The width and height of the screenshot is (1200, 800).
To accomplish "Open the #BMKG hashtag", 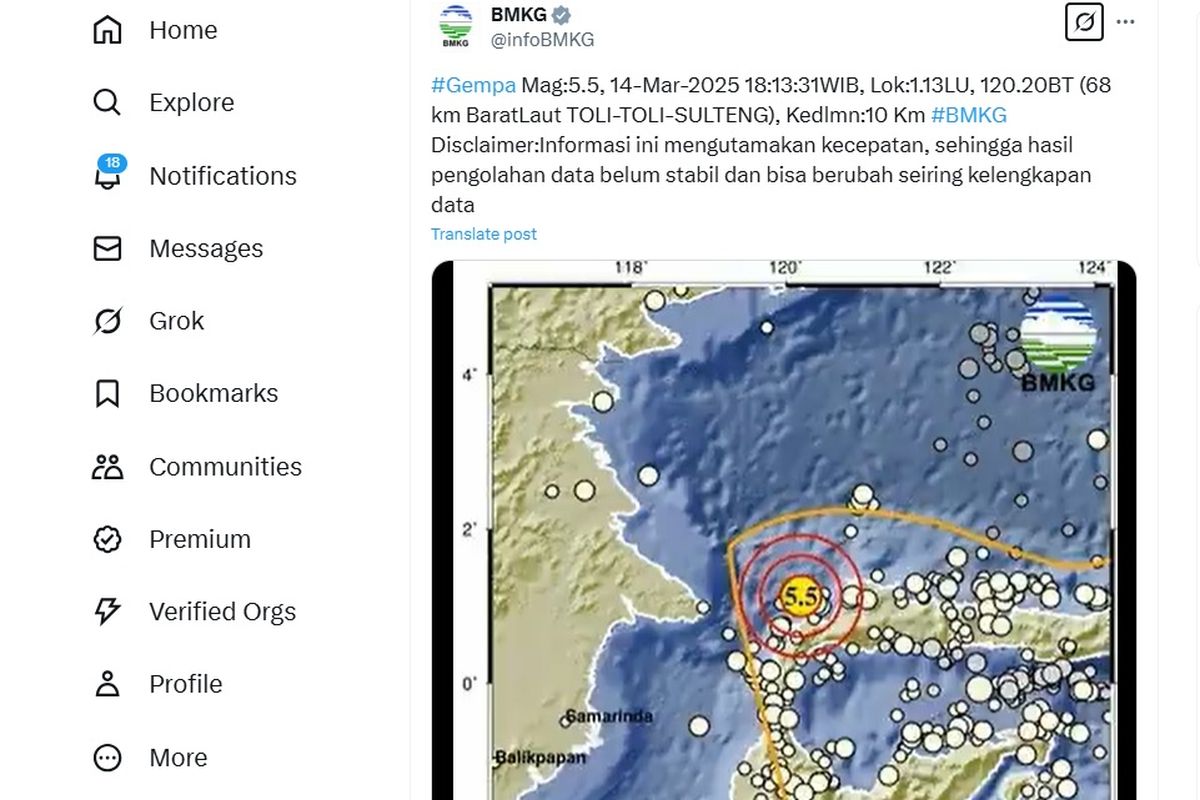I will (x=970, y=114).
